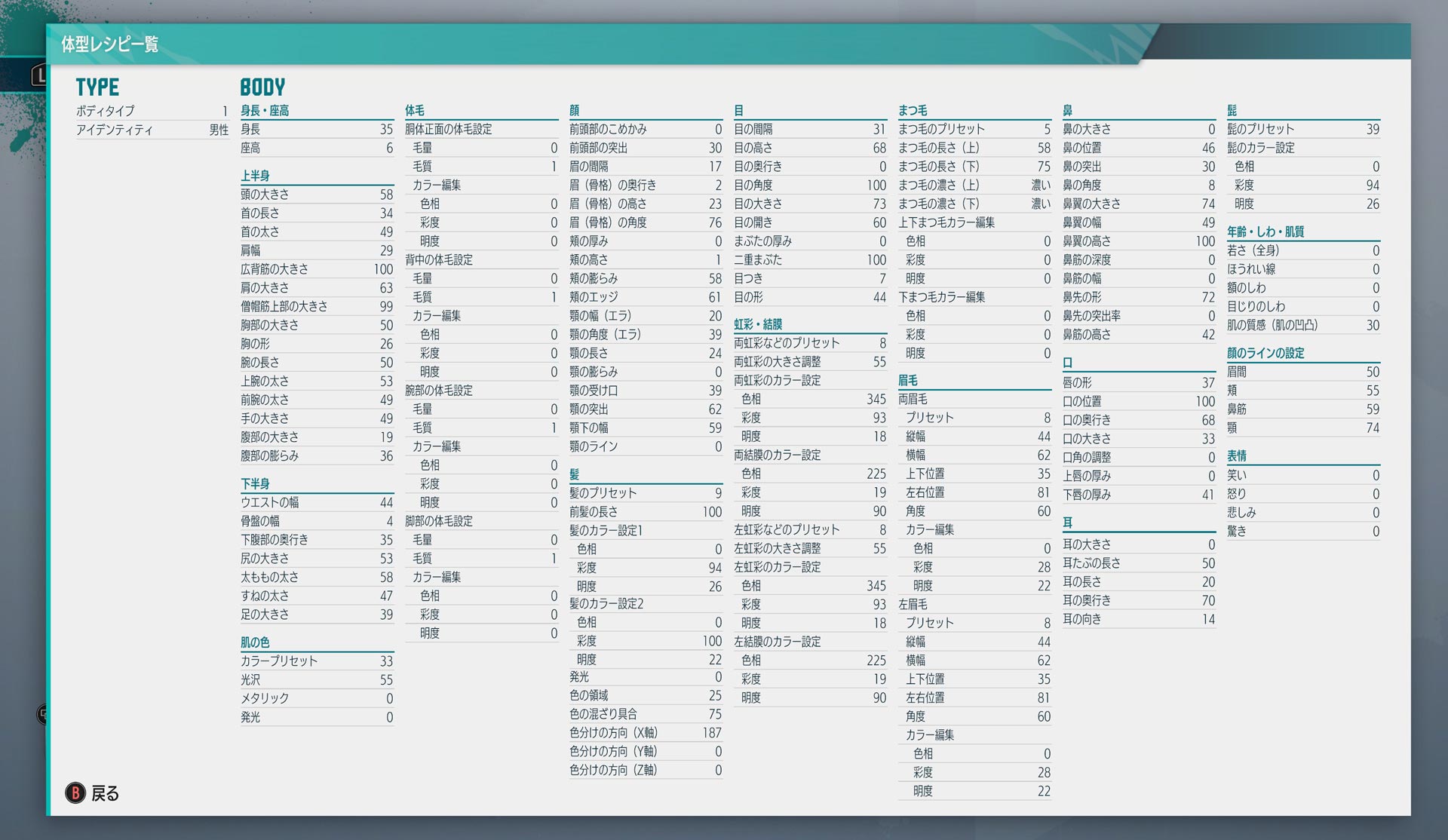This screenshot has height=840, width=1448.
Task: Select the アイデンティティ 男性 value
Action: pyautogui.click(x=219, y=130)
